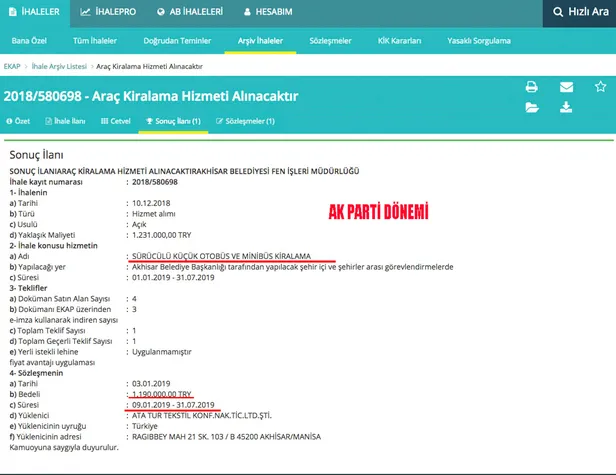The image size is (616, 475).
Task: Click the print icon
Action: pyautogui.click(x=532, y=87)
